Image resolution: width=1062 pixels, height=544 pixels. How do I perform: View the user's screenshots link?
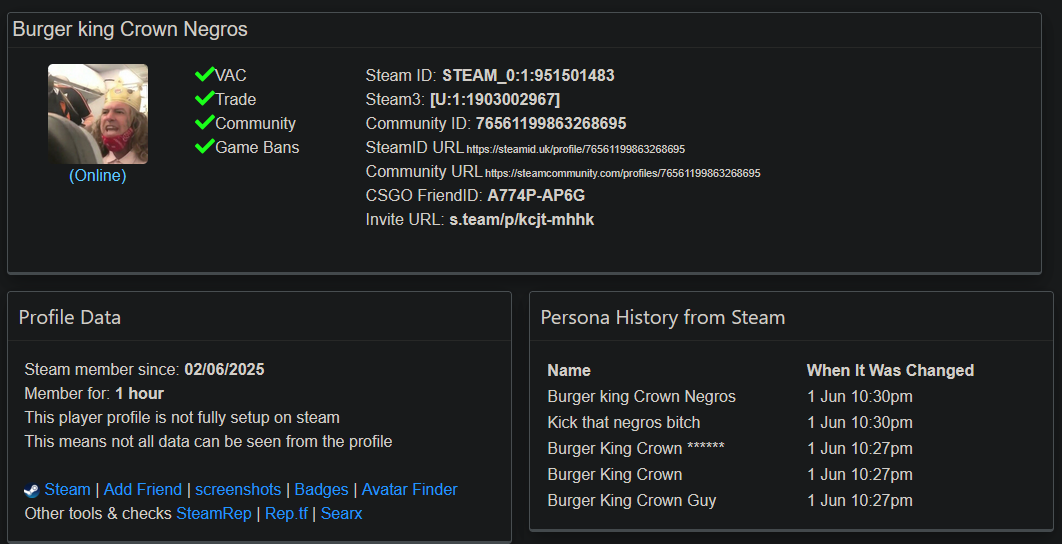point(238,490)
